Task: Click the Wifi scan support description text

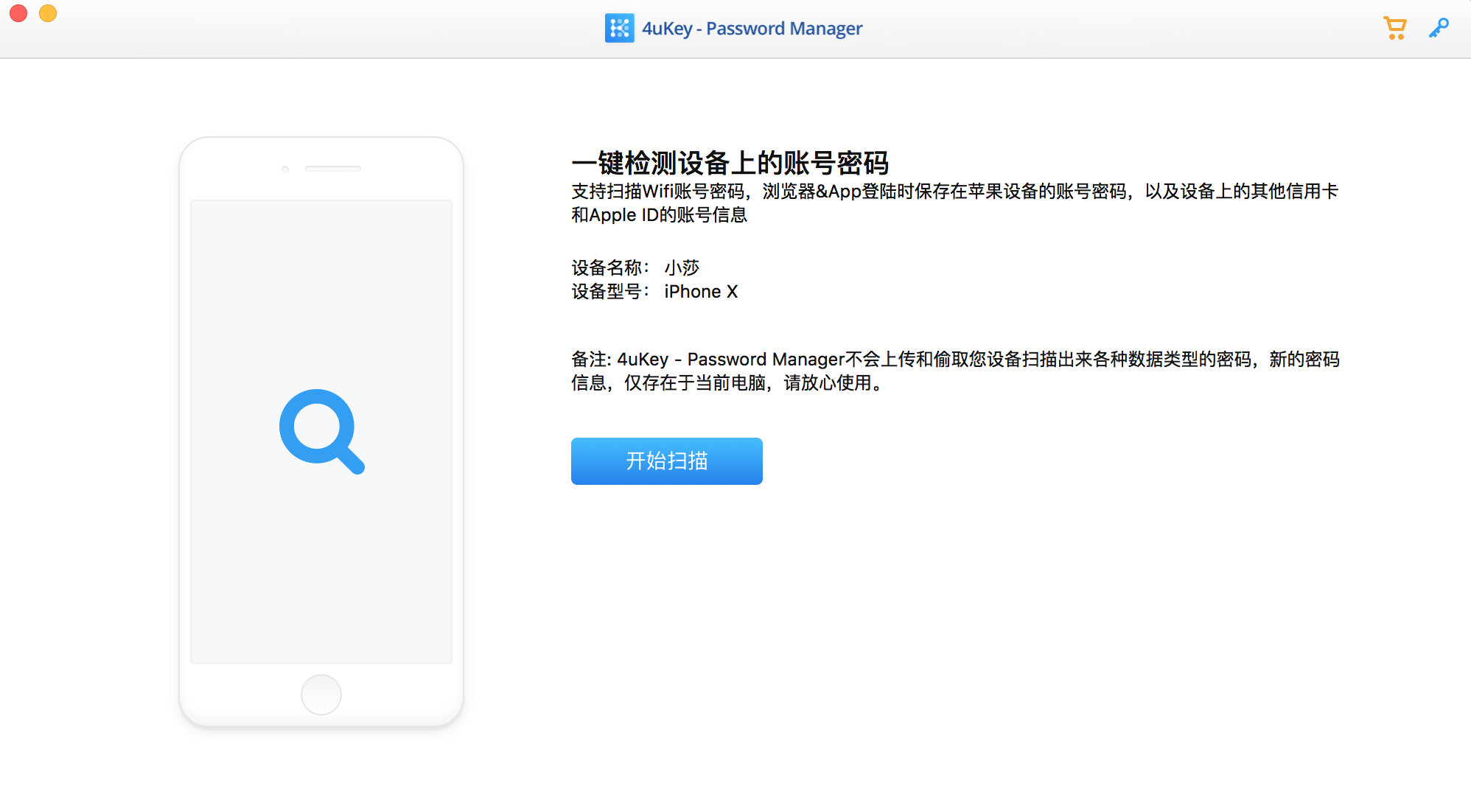Action: (954, 203)
